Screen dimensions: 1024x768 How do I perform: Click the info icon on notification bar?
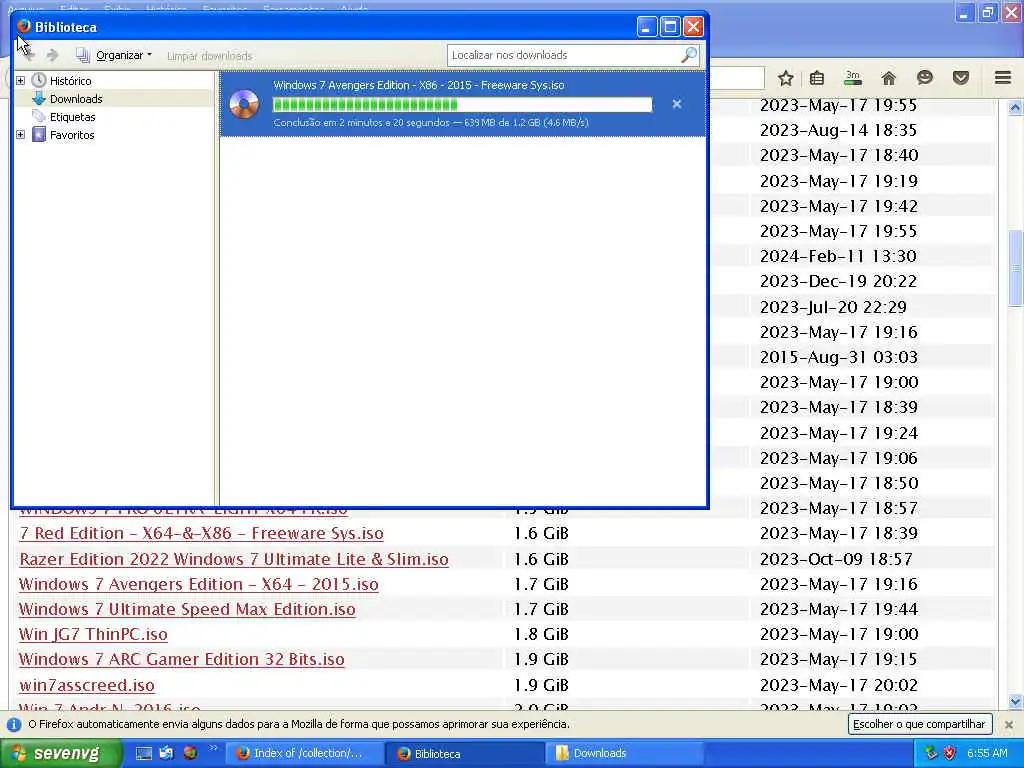pyautogui.click(x=14, y=724)
